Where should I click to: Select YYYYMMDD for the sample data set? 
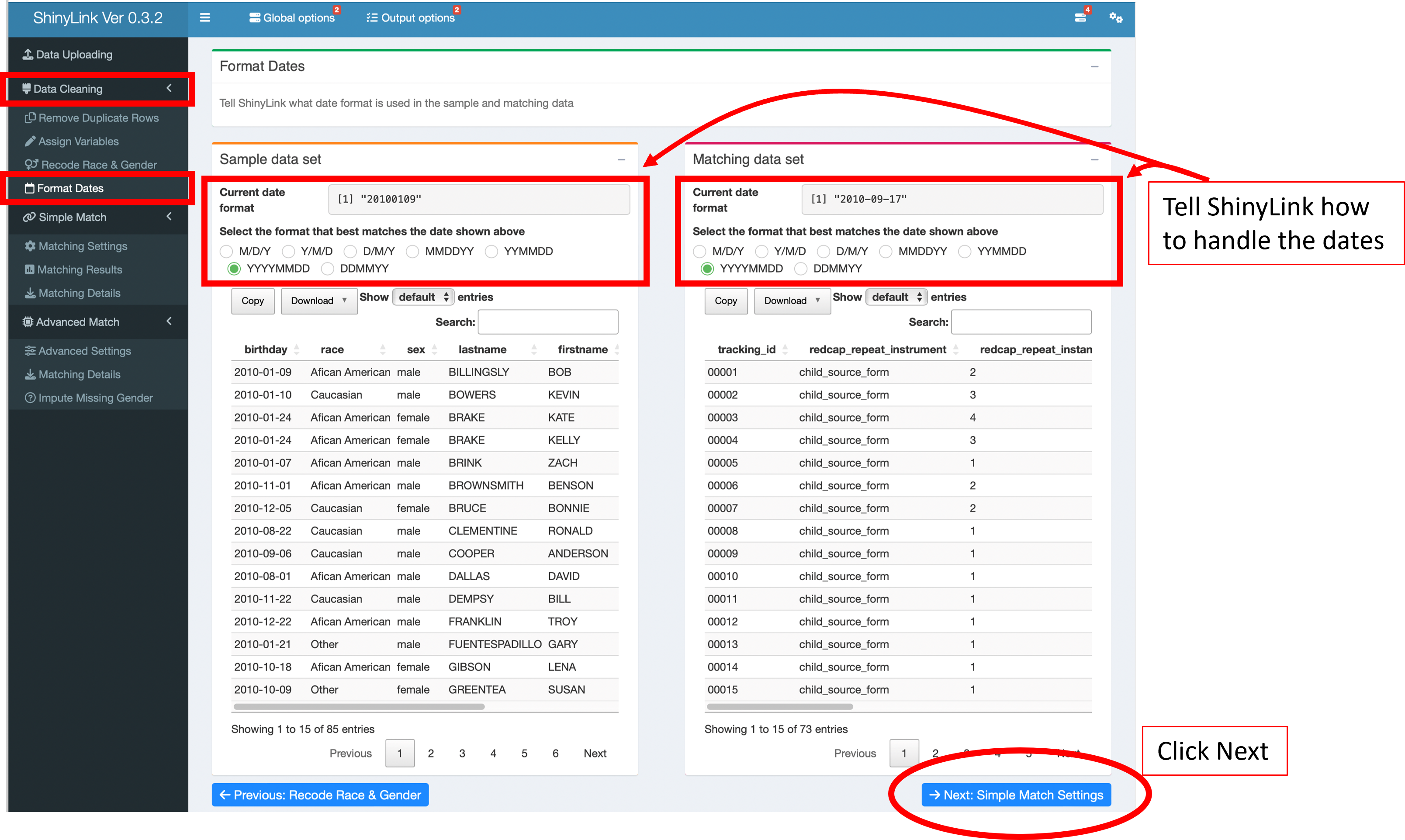234,269
